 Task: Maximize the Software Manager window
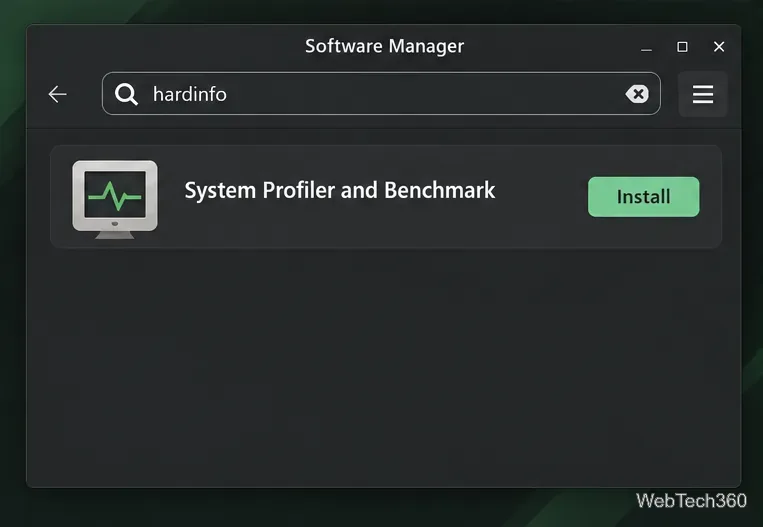pyautogui.click(x=682, y=47)
